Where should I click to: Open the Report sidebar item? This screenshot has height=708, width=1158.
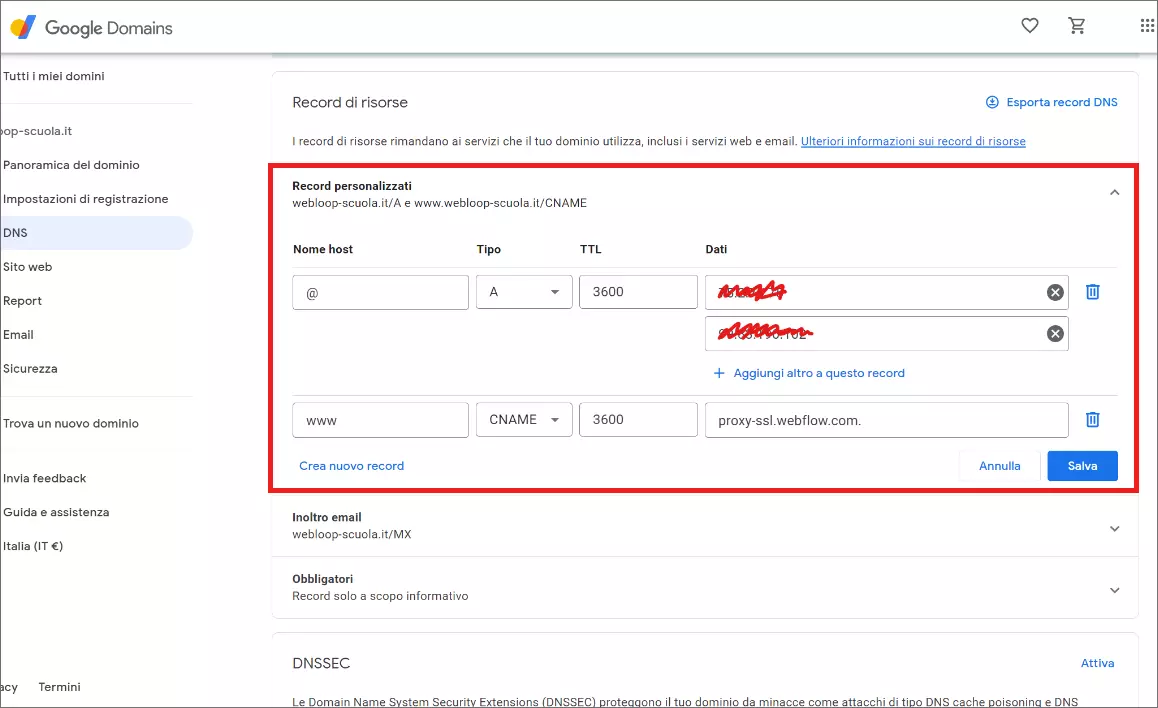coord(22,300)
